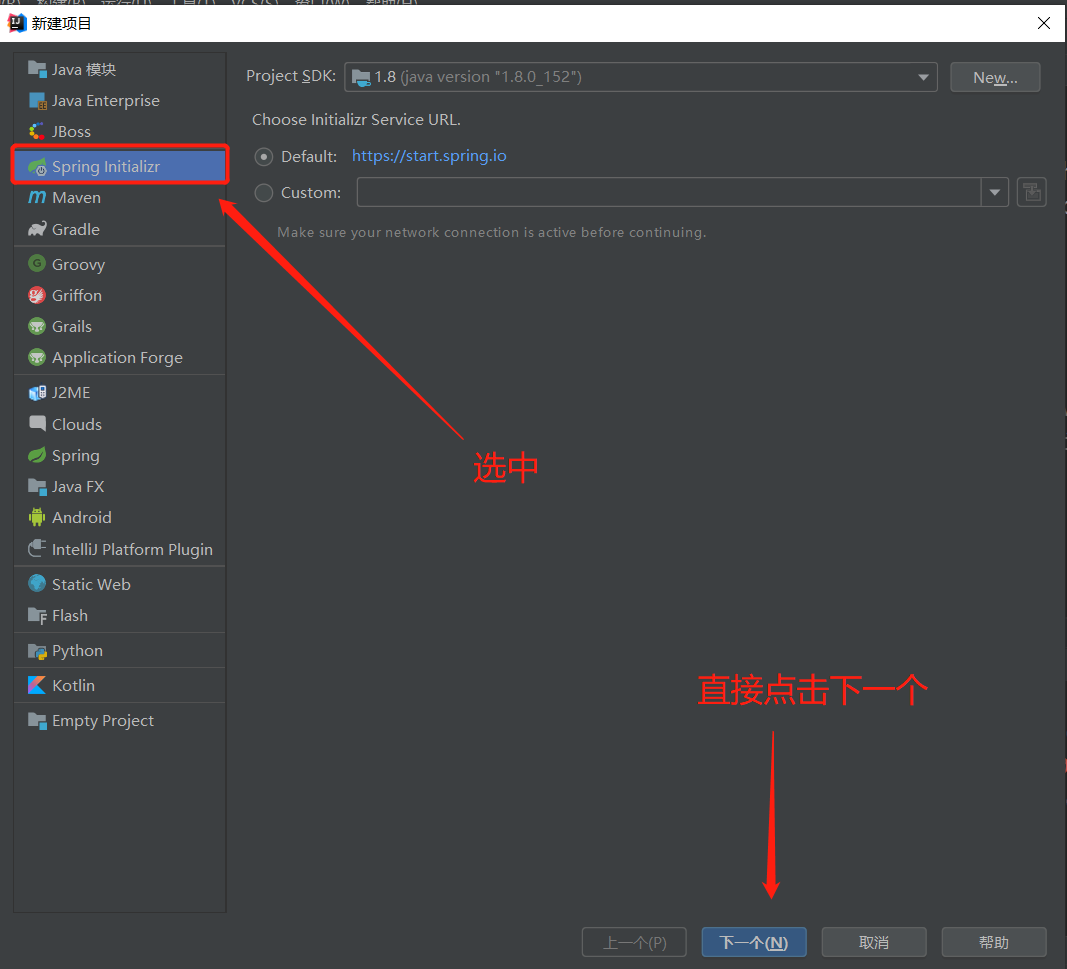This screenshot has height=969, width=1067.
Task: Click the Spring Initializr leaf icon
Action: tap(37, 167)
